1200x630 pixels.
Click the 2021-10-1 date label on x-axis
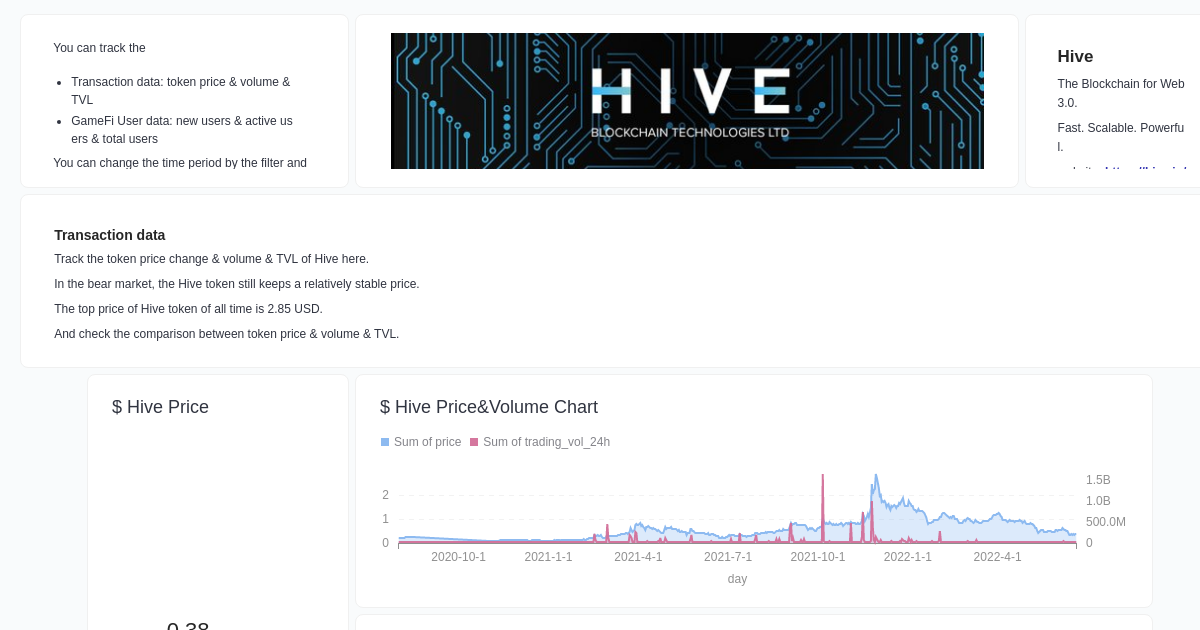click(818, 557)
